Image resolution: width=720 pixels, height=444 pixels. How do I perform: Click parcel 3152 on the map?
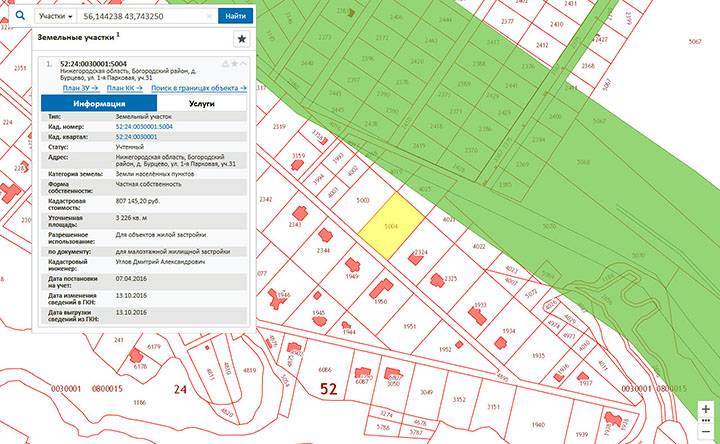click(x=459, y=399)
